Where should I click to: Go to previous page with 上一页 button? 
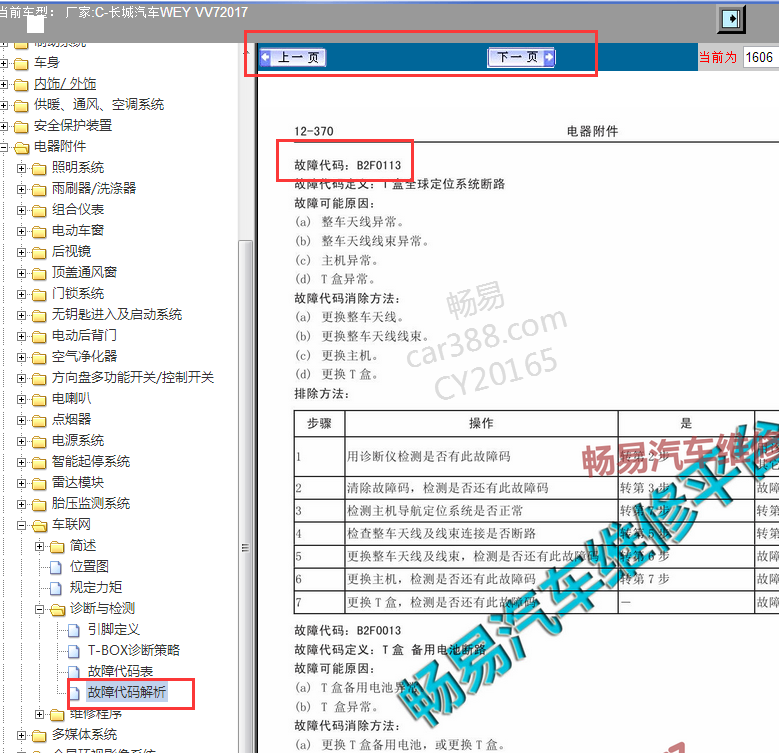pos(293,58)
